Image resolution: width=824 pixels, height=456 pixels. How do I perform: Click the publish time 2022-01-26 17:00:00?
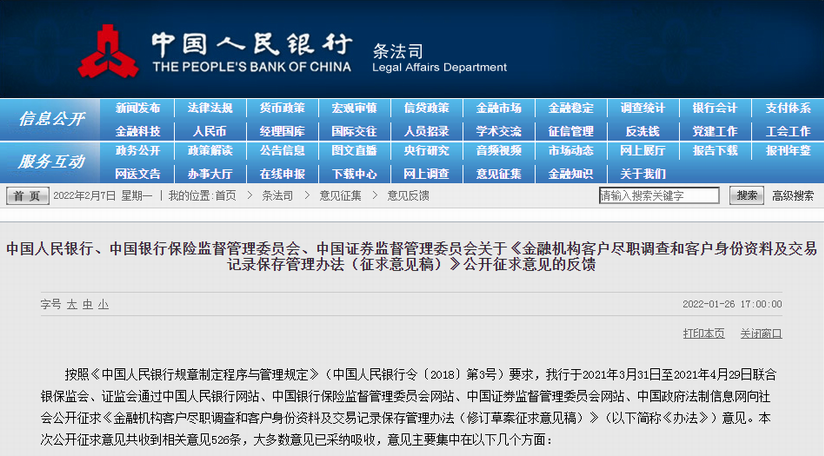[732, 304]
